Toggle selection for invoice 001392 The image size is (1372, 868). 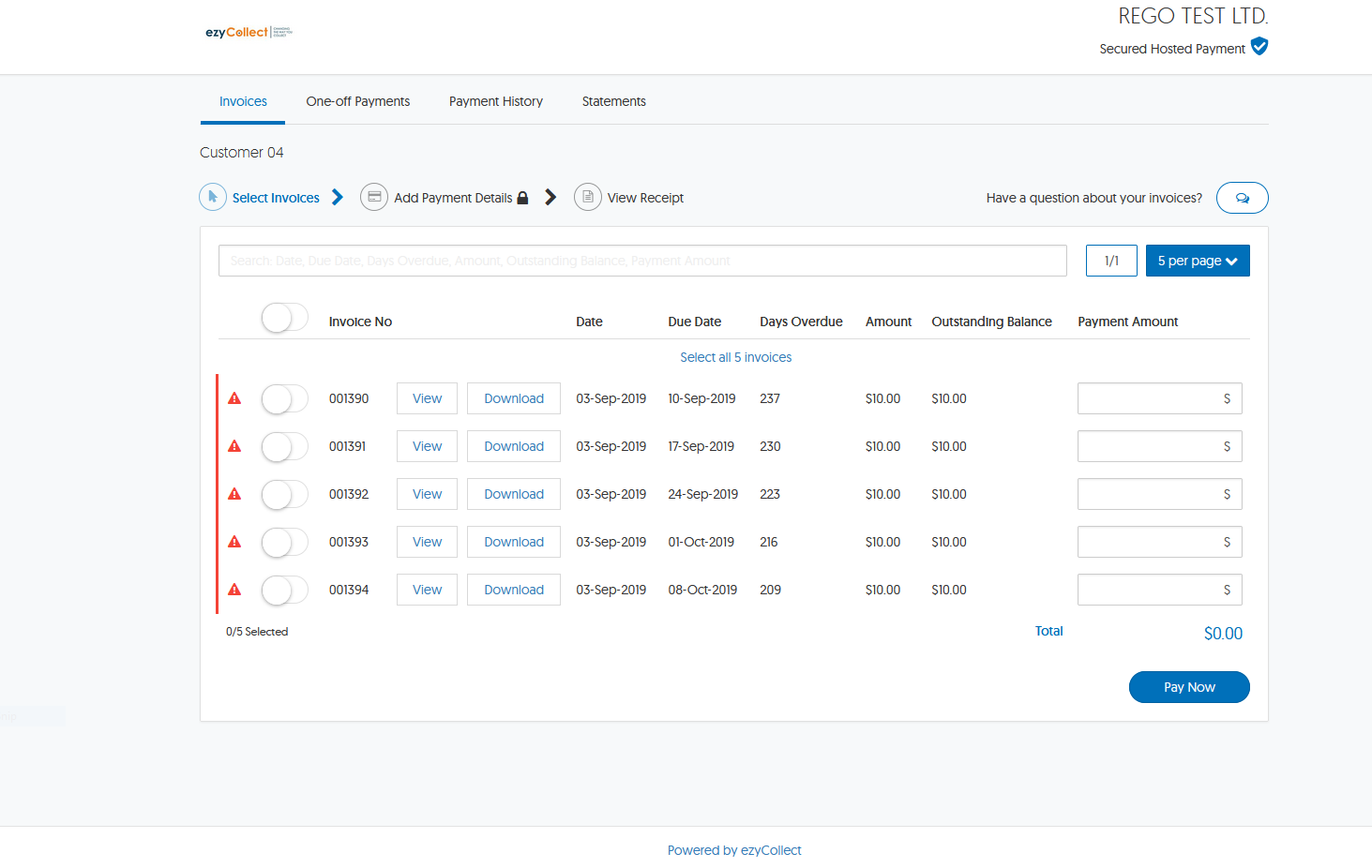click(x=284, y=495)
